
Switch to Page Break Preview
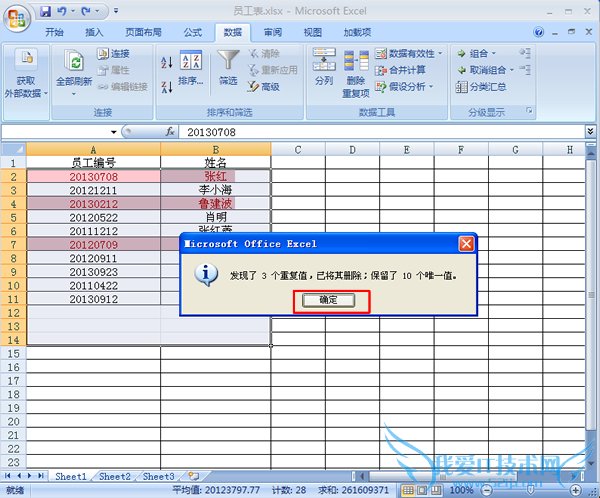pos(435,490)
